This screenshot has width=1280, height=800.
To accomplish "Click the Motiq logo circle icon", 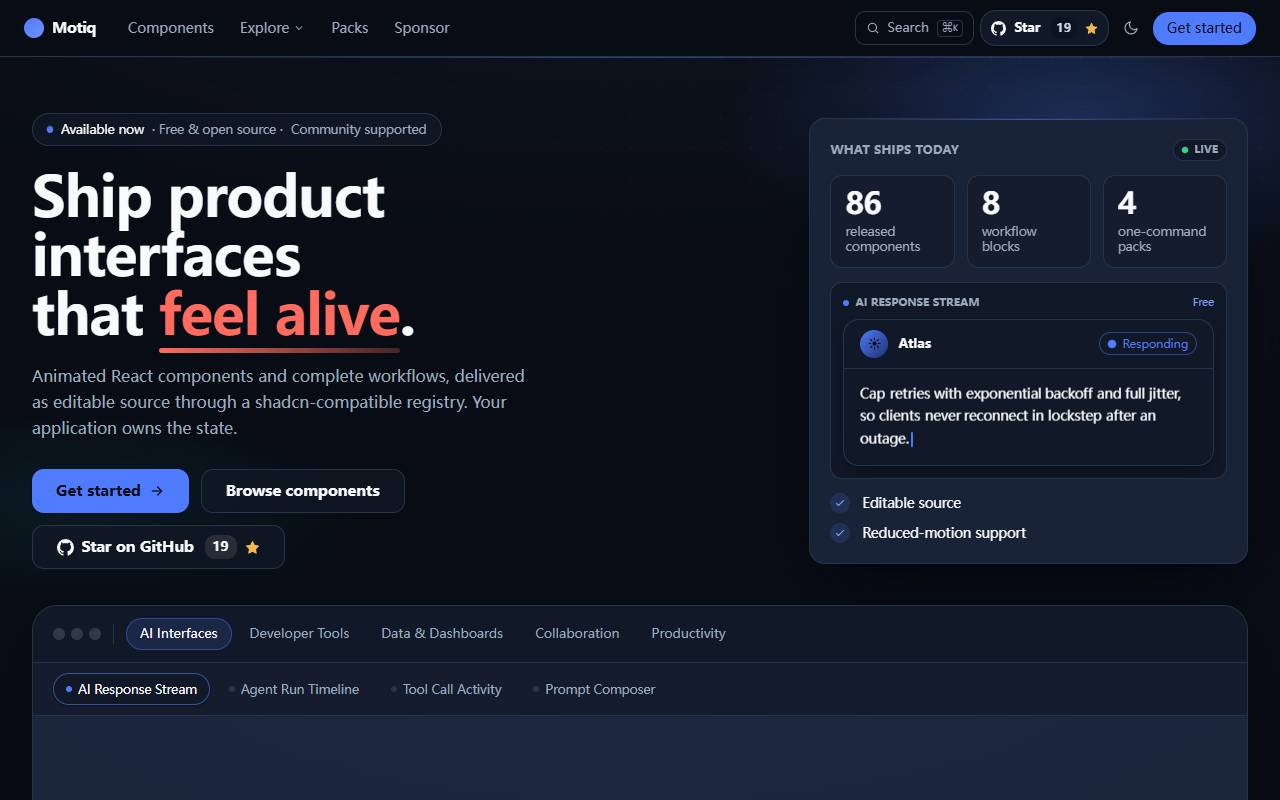I will click(x=34, y=28).
